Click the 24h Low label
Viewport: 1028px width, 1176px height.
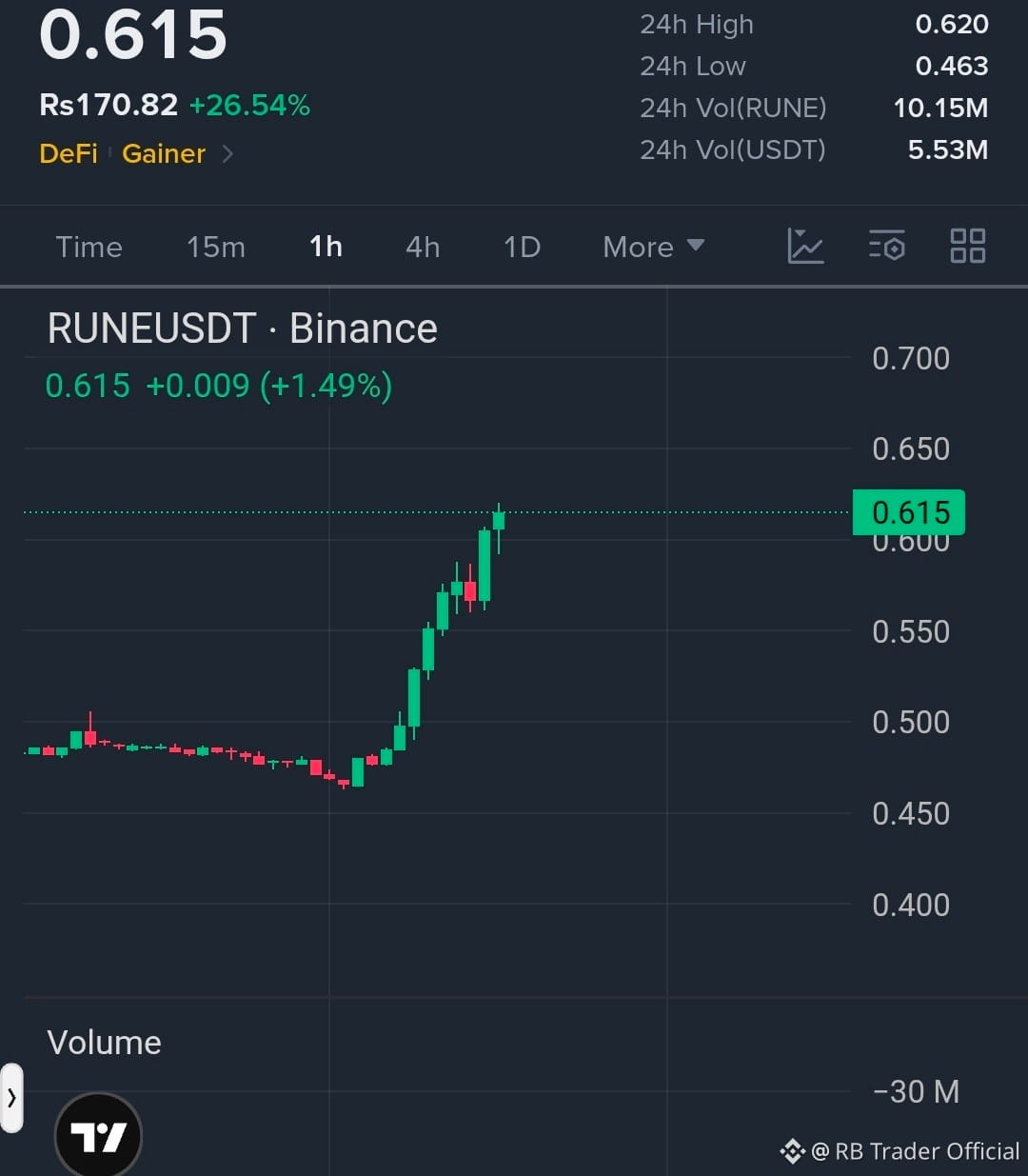pyautogui.click(x=693, y=66)
